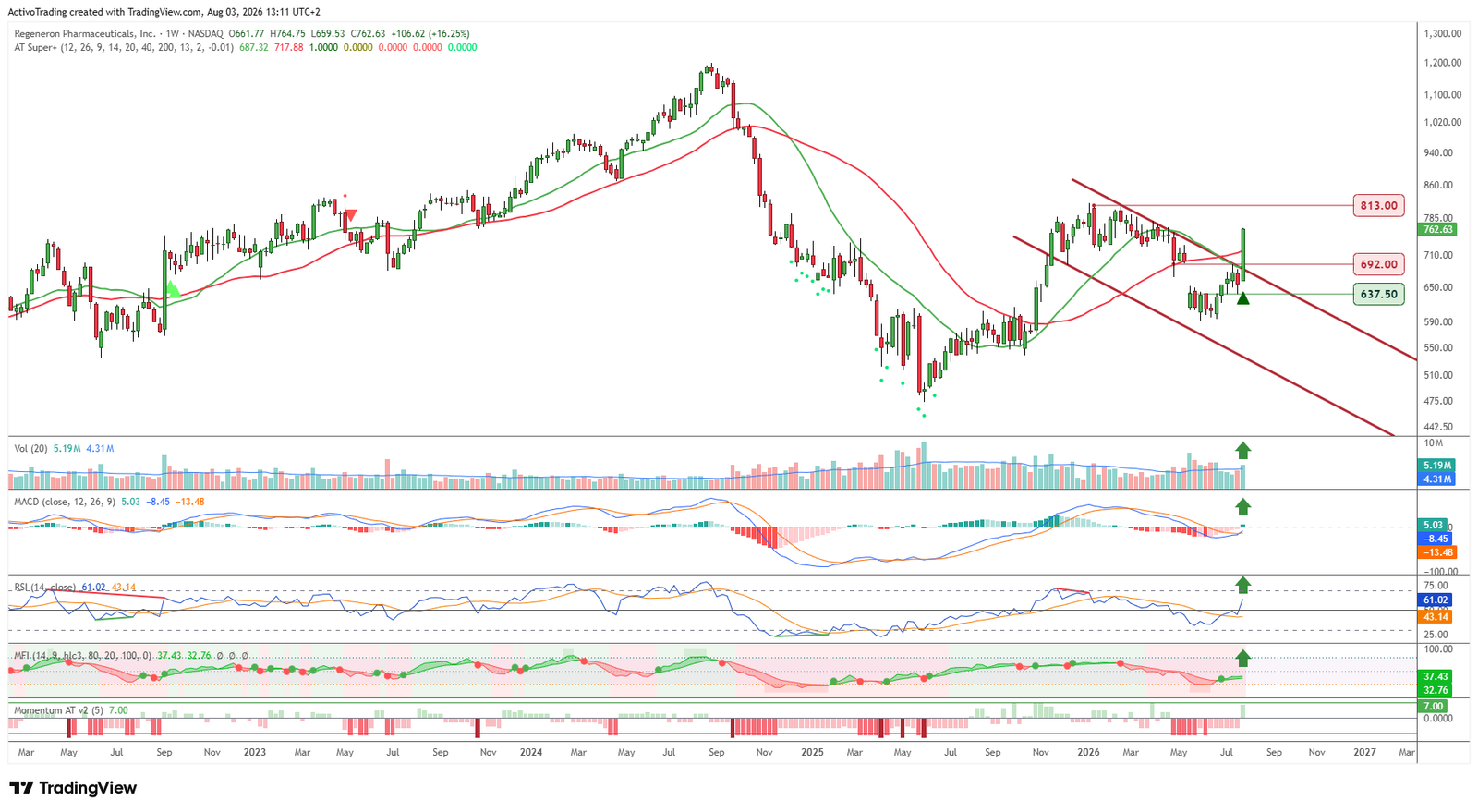Select the green up arrow in the Vol pane
The image size is (1478, 812).
[x=1243, y=451]
